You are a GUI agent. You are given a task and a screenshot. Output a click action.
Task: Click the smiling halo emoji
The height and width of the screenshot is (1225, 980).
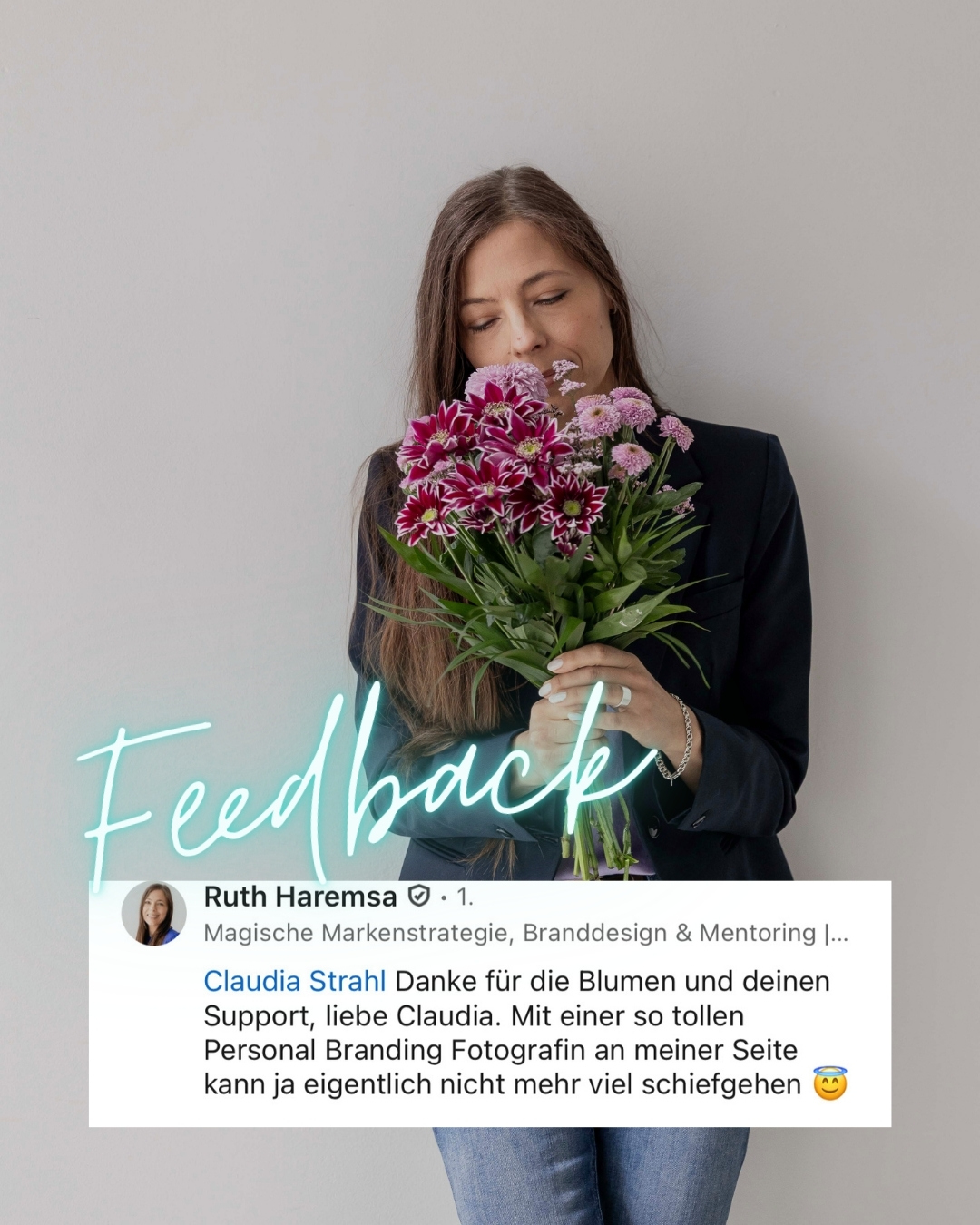[829, 1083]
